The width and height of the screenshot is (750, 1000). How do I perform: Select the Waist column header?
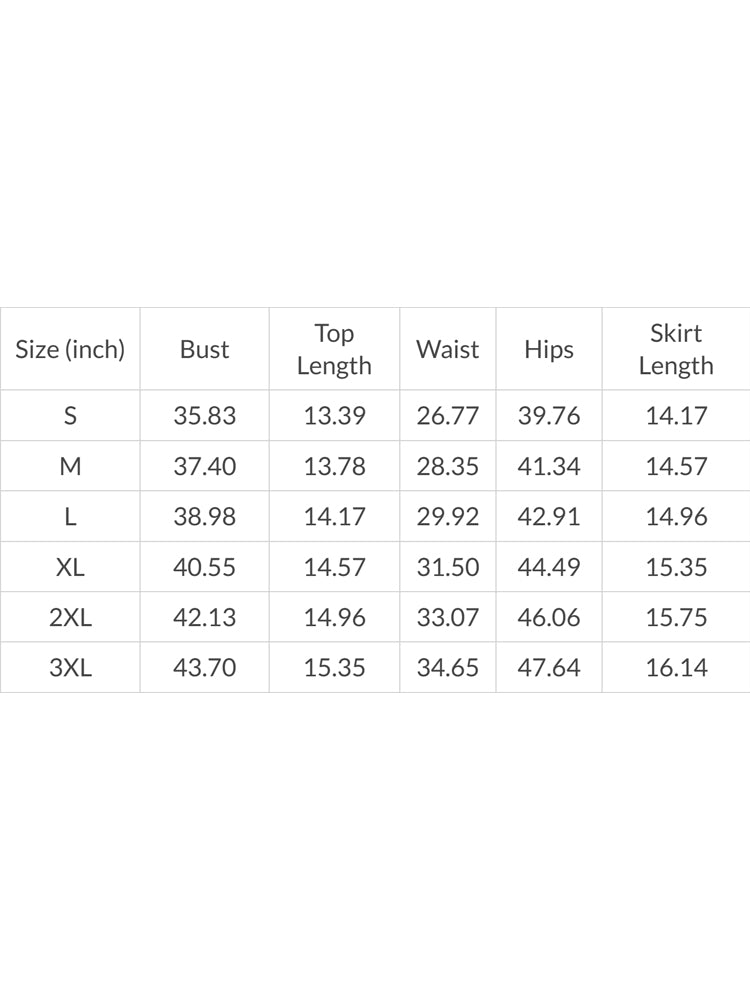[448, 349]
